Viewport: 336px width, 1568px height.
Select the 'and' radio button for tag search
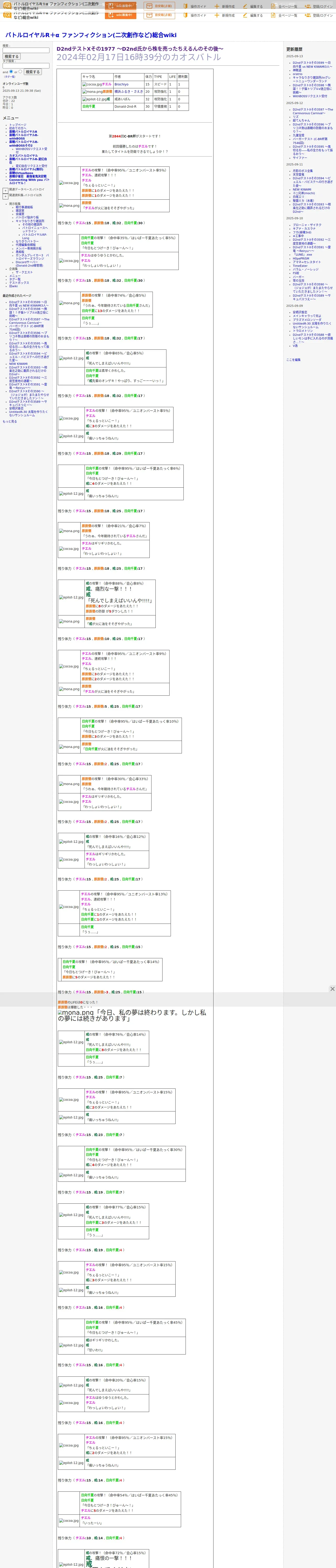(x=11, y=71)
